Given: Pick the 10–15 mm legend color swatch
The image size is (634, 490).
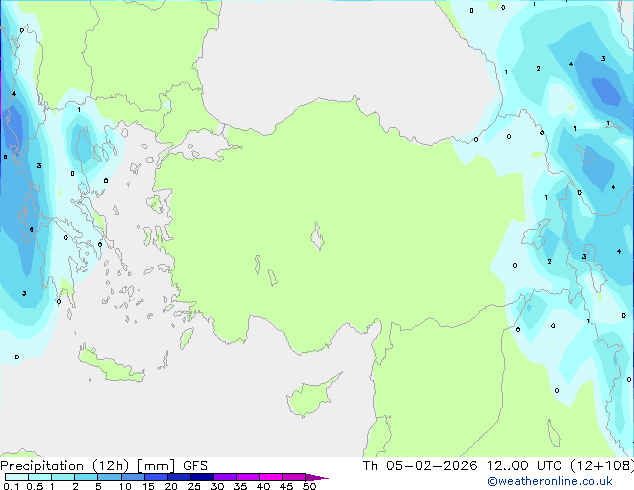Looking at the screenshot, I should (132, 477).
